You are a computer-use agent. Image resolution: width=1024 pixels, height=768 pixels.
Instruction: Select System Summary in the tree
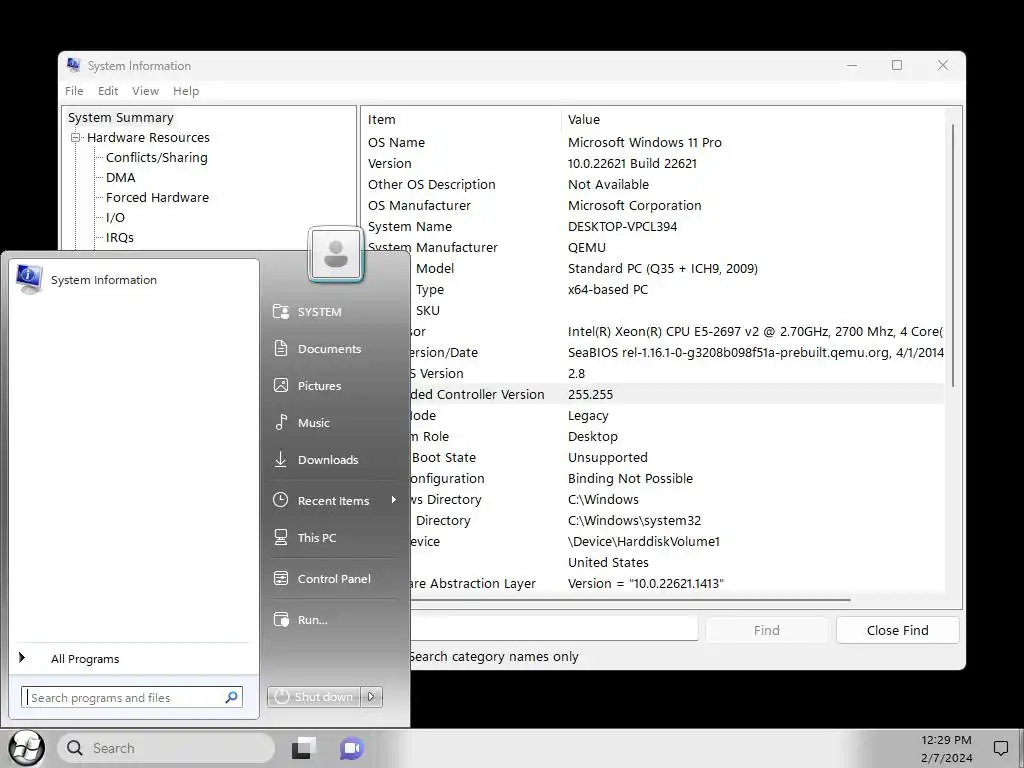(x=121, y=118)
